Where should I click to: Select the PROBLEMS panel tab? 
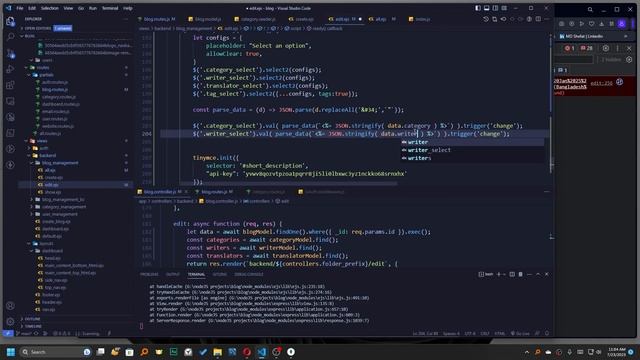tap(149, 274)
